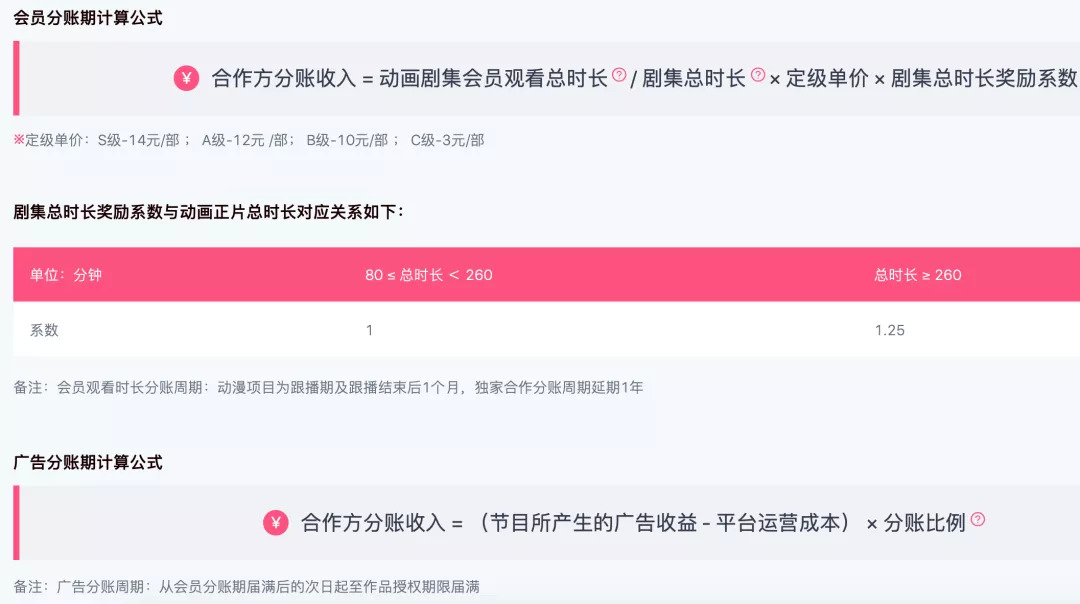Image resolution: width=1080 pixels, height=604 pixels.
Task: Click the 广告分账周期 remark line
Action: point(253,586)
